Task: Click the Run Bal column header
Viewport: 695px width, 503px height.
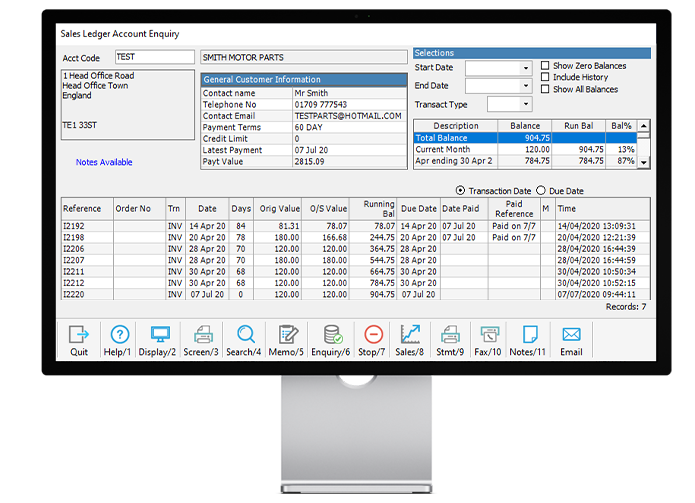Action: [579, 126]
